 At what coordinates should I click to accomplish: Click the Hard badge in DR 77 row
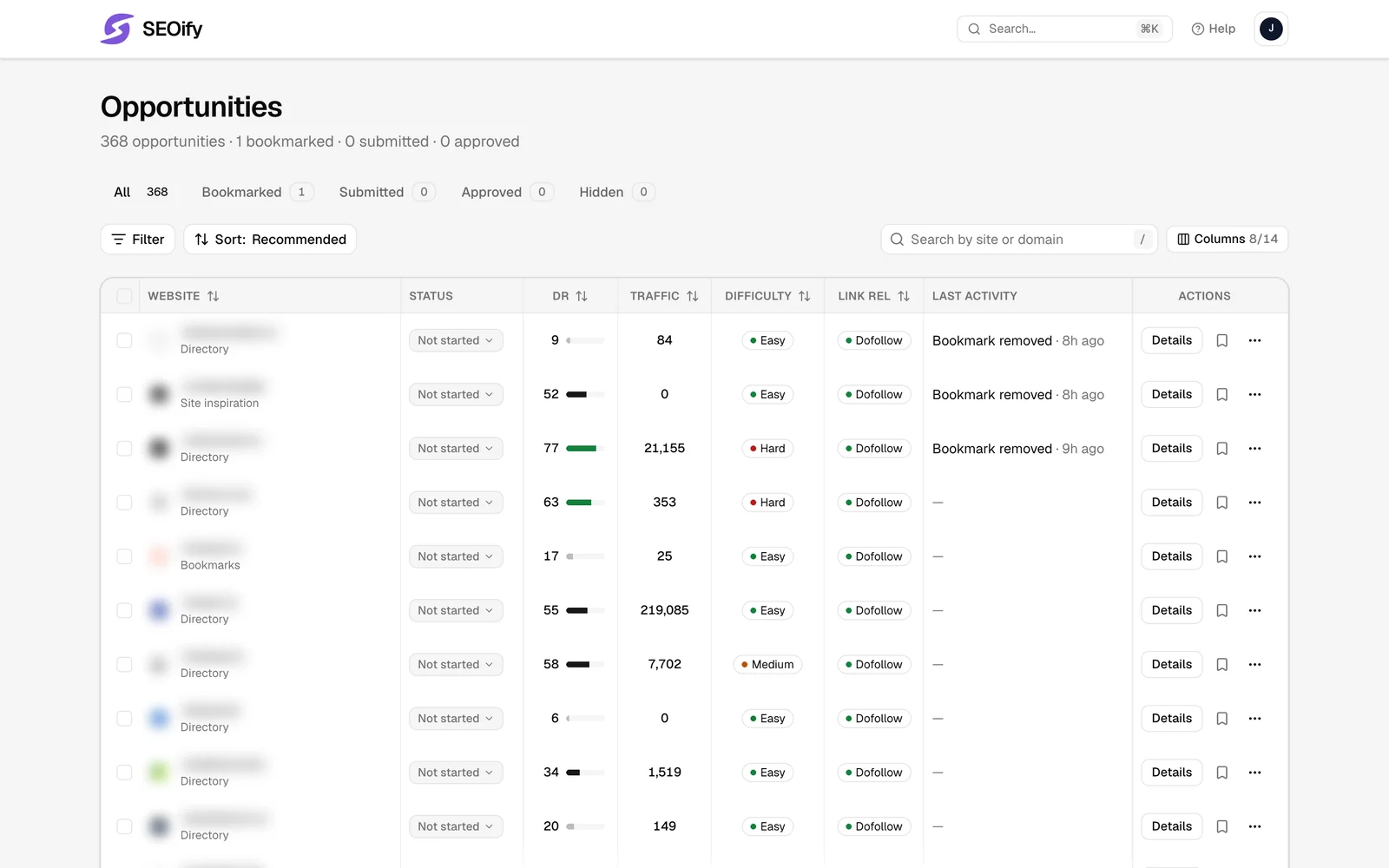[x=767, y=449]
